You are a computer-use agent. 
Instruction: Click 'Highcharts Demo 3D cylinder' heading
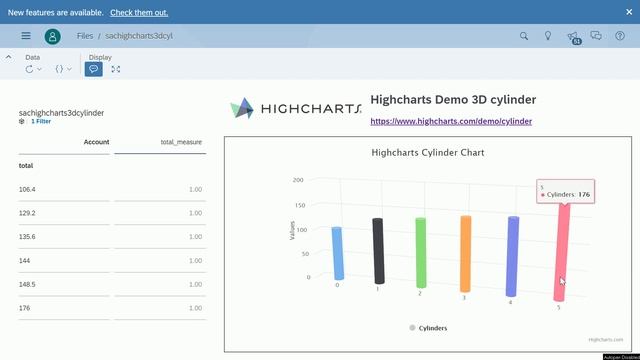(x=453, y=100)
